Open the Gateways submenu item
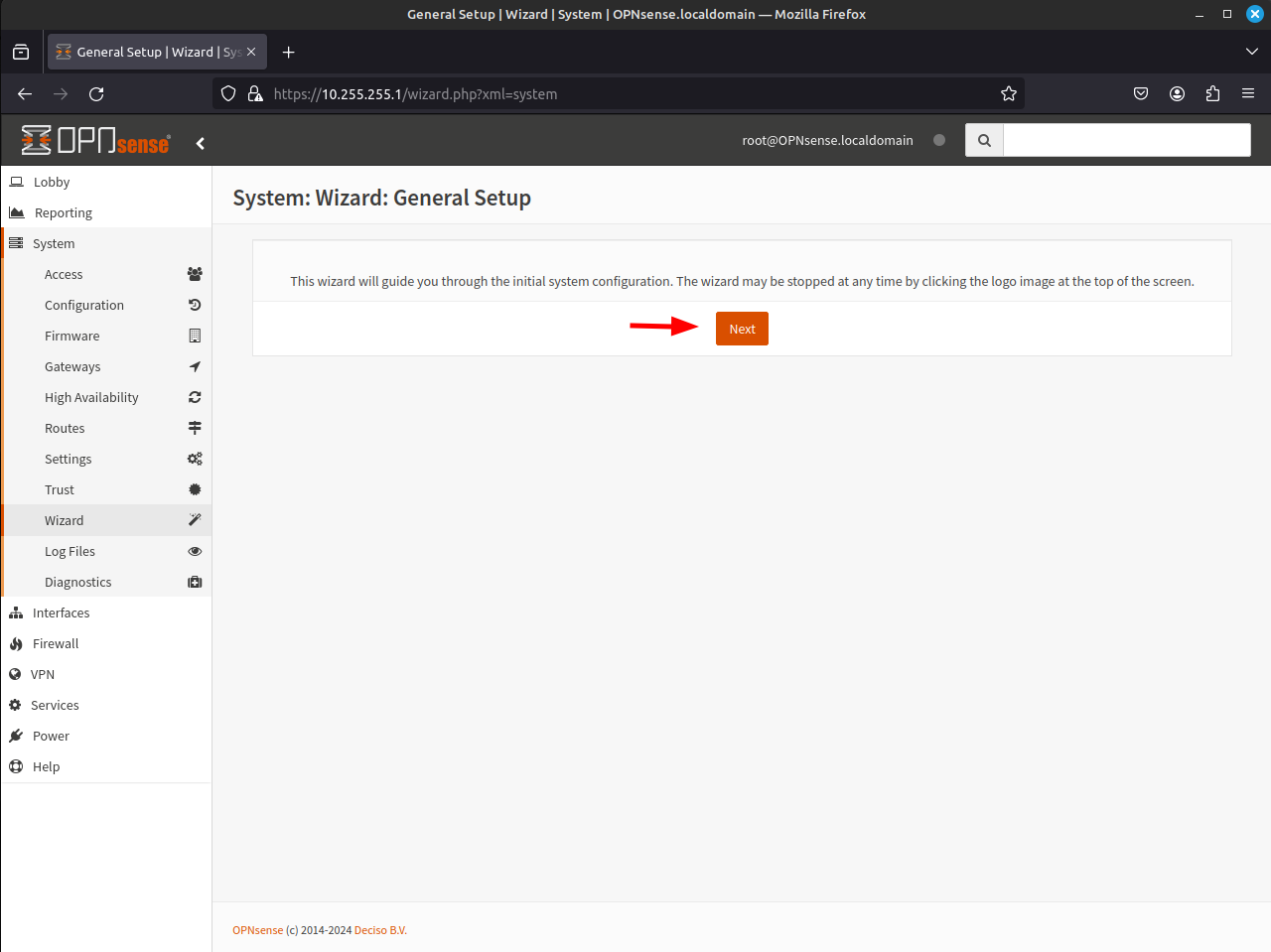The height and width of the screenshot is (952, 1271). [x=72, y=366]
